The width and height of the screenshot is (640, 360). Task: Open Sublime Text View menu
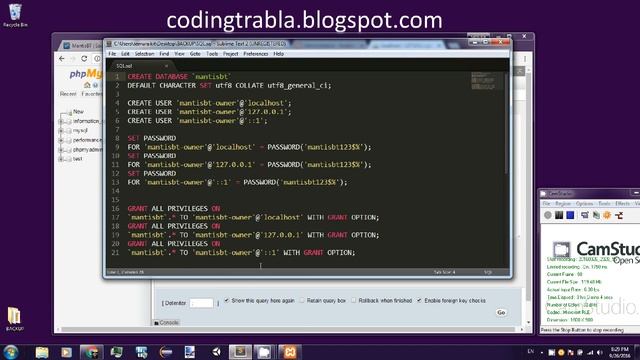point(180,54)
